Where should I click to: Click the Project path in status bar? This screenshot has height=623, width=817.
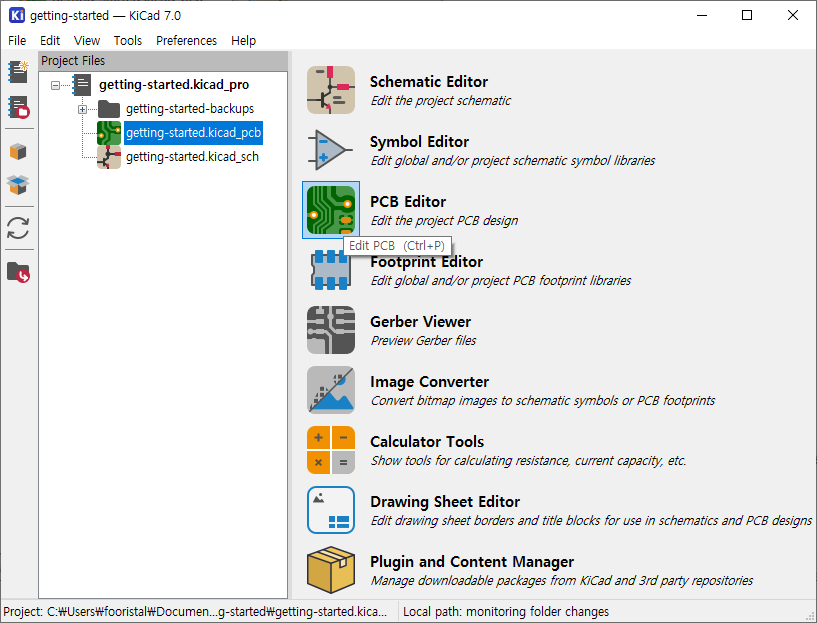(x=195, y=612)
